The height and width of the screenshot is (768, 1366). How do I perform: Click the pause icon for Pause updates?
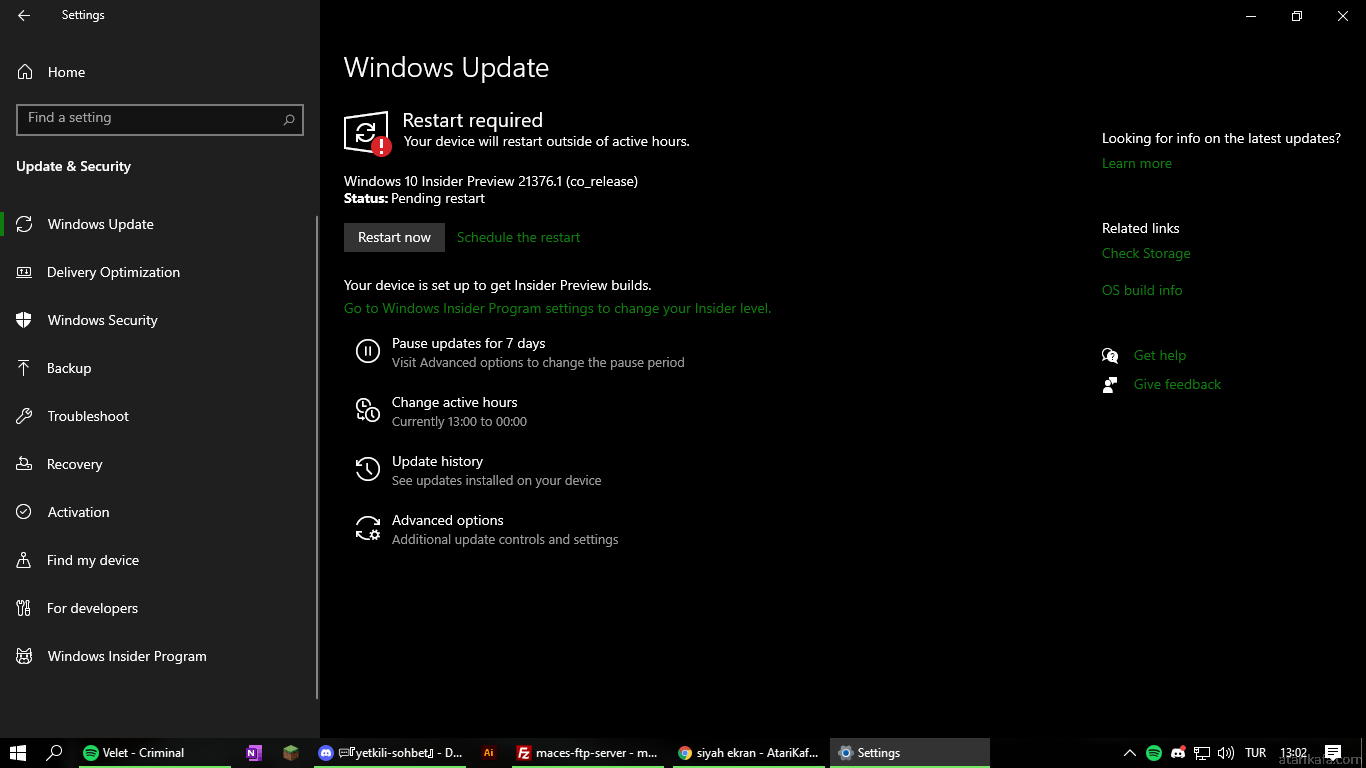click(368, 351)
